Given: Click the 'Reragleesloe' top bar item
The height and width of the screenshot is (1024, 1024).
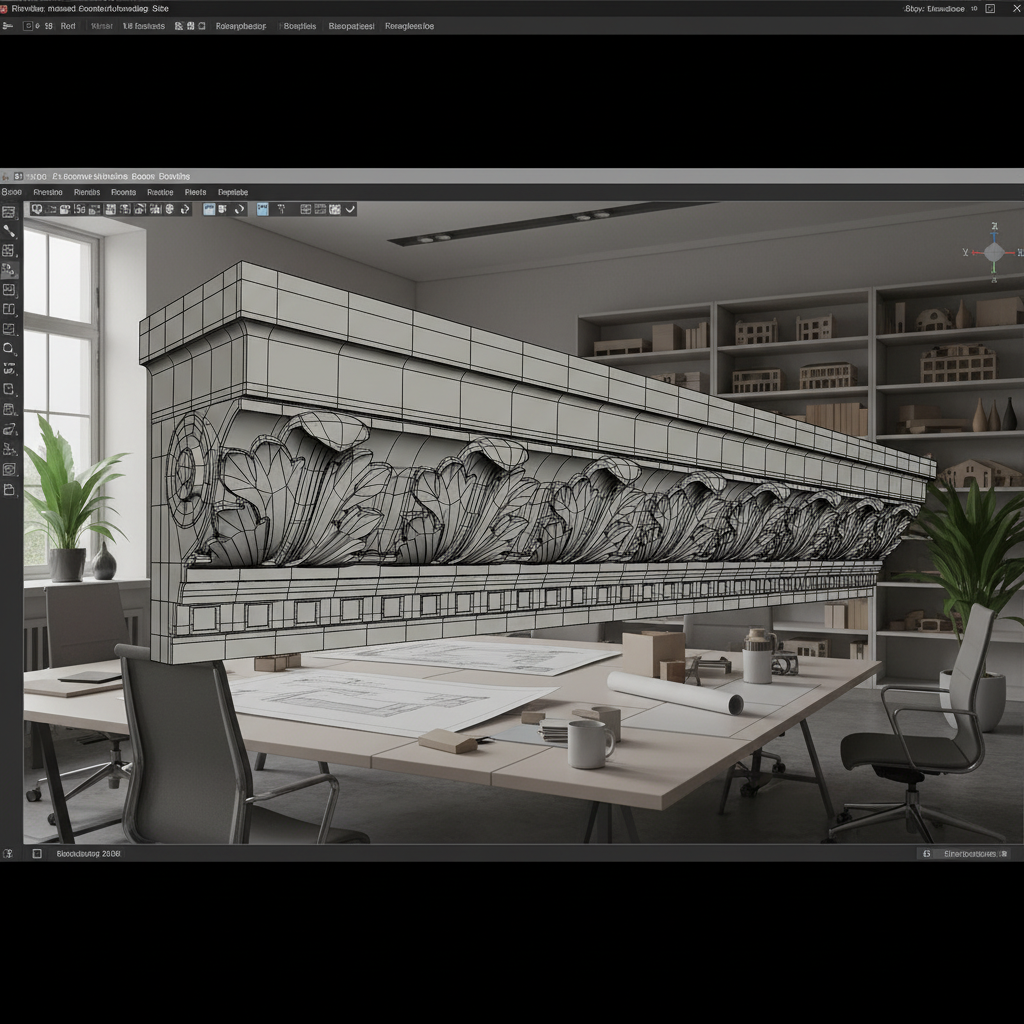Looking at the screenshot, I should 409,26.
